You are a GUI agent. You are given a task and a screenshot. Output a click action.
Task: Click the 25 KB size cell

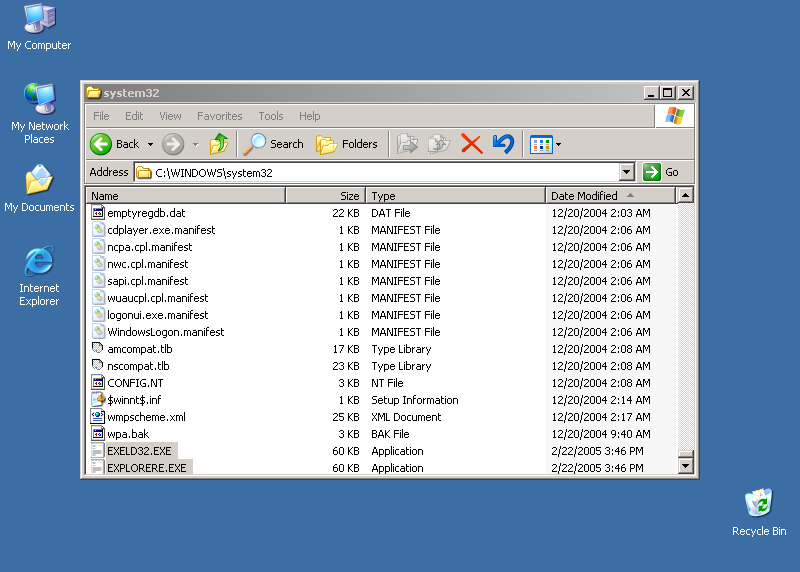pos(346,417)
